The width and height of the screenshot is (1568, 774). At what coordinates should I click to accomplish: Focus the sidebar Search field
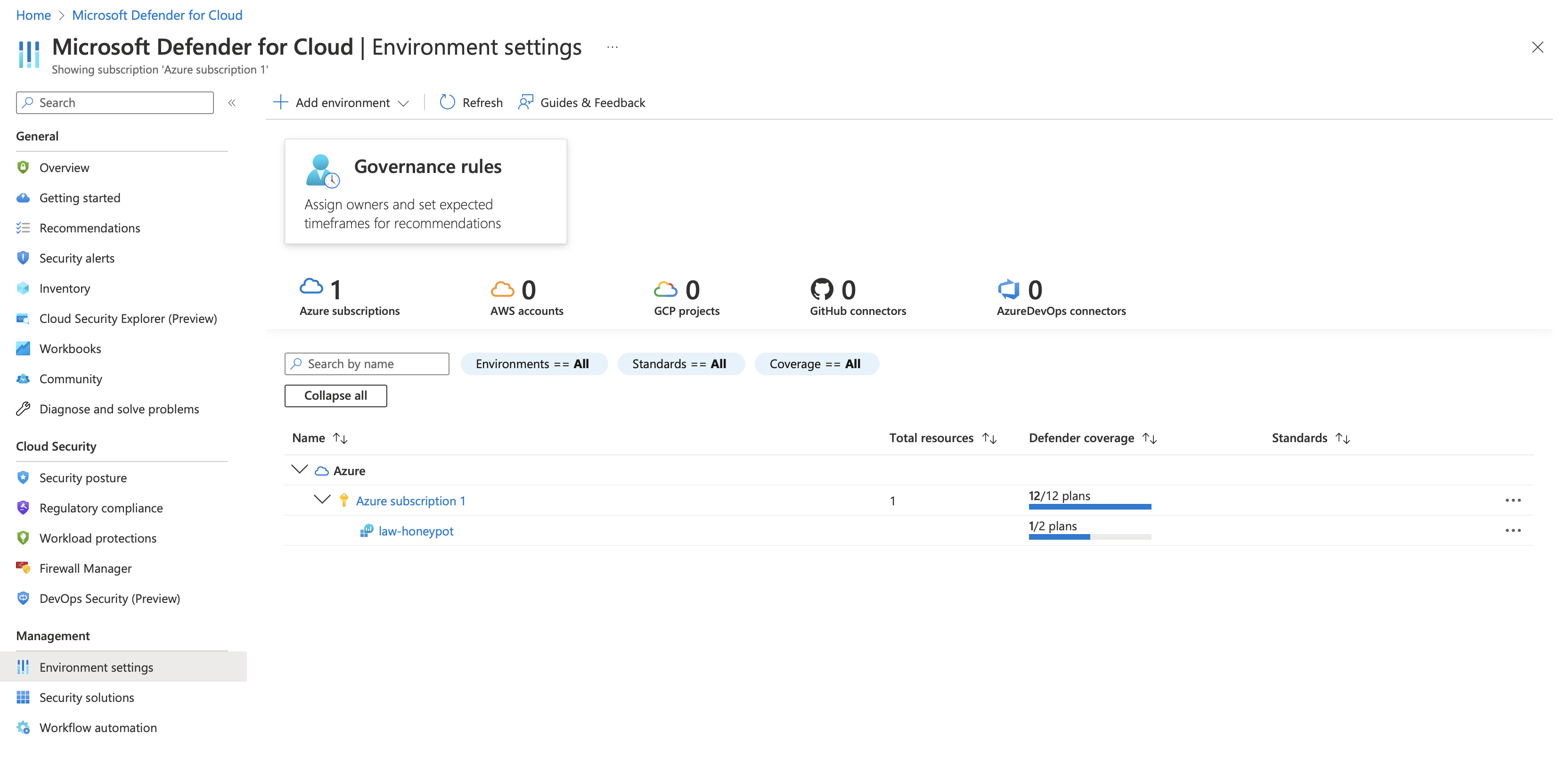tap(115, 102)
